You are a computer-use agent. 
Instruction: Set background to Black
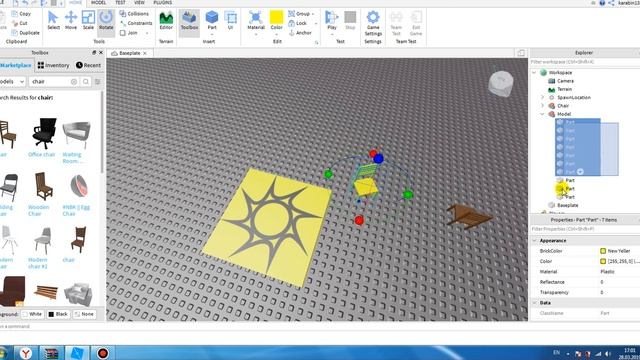click(x=58, y=314)
